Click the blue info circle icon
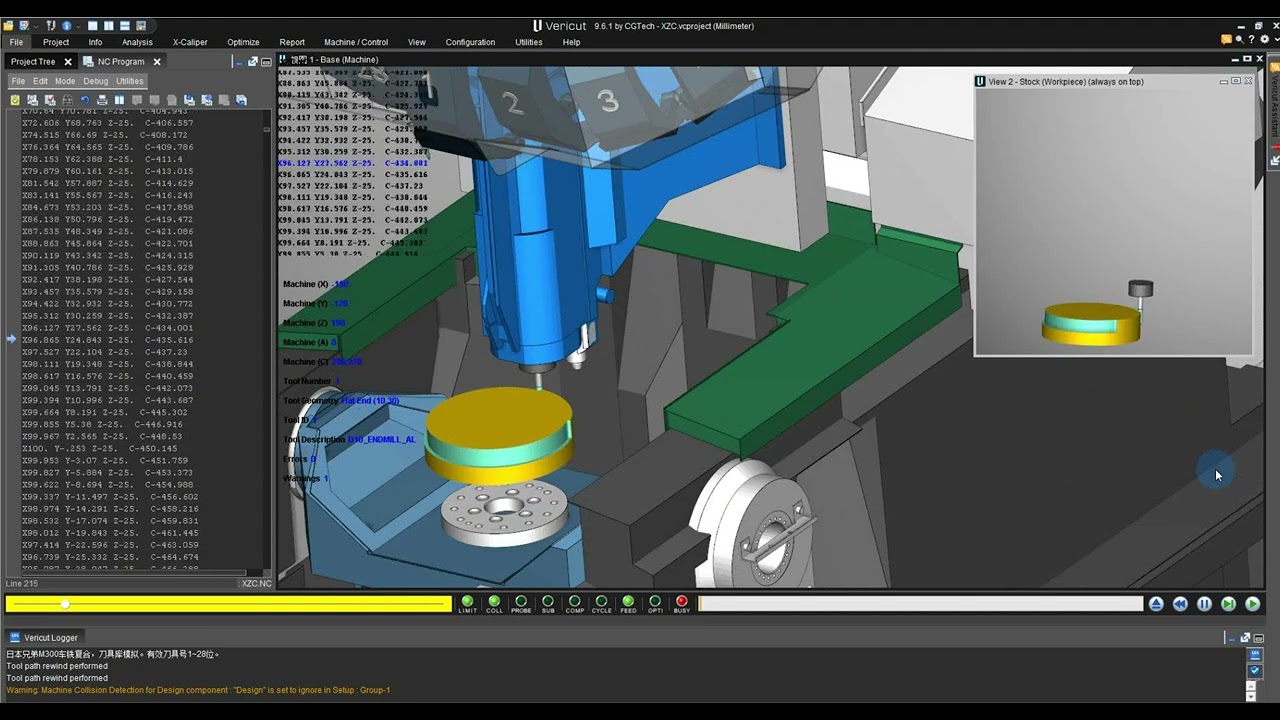 tap(67, 26)
